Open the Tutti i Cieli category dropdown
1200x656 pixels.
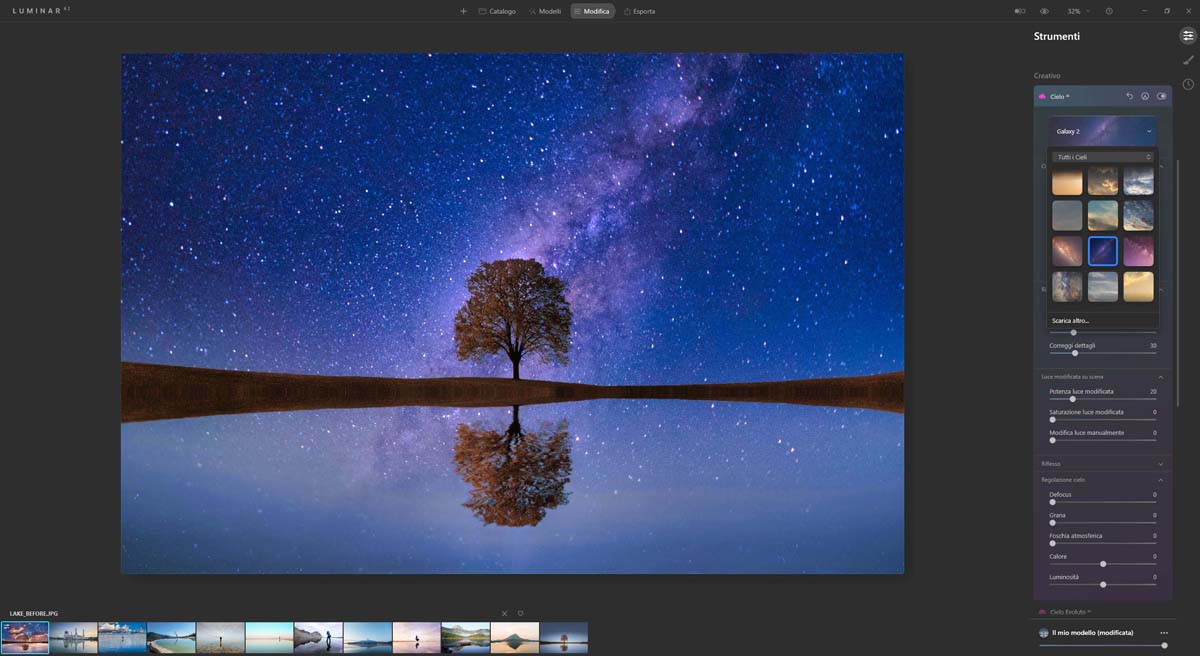pyautogui.click(x=1103, y=157)
